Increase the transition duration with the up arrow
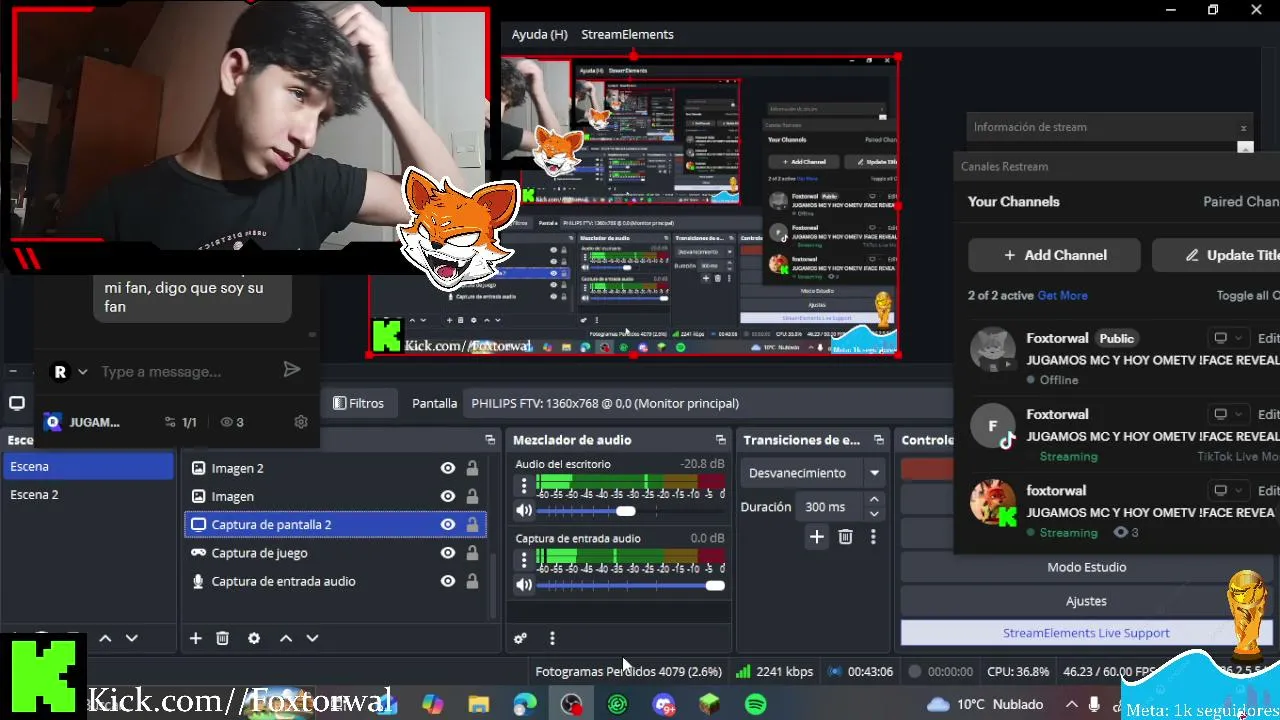 click(x=874, y=500)
